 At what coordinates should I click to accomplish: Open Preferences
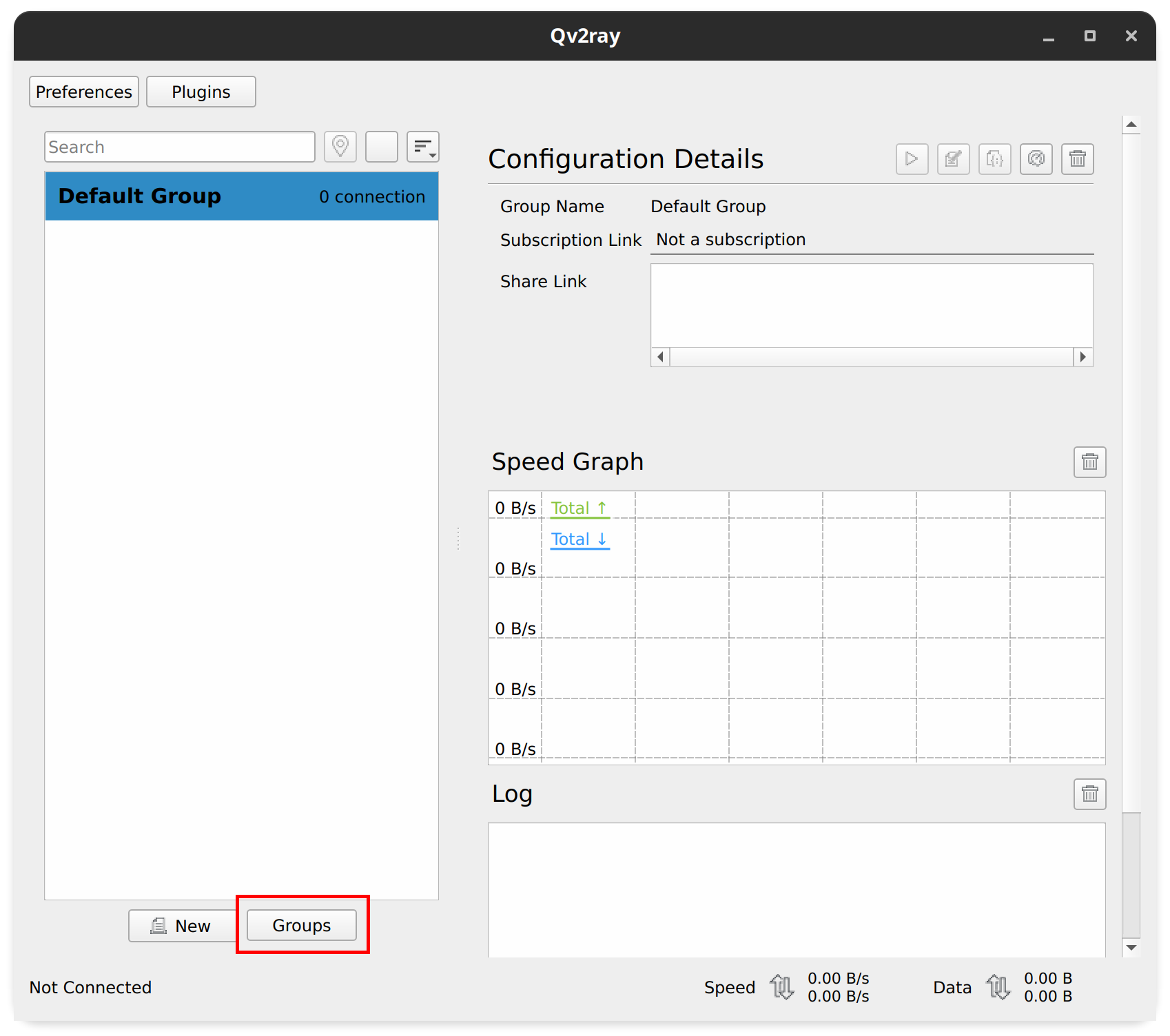coord(84,92)
